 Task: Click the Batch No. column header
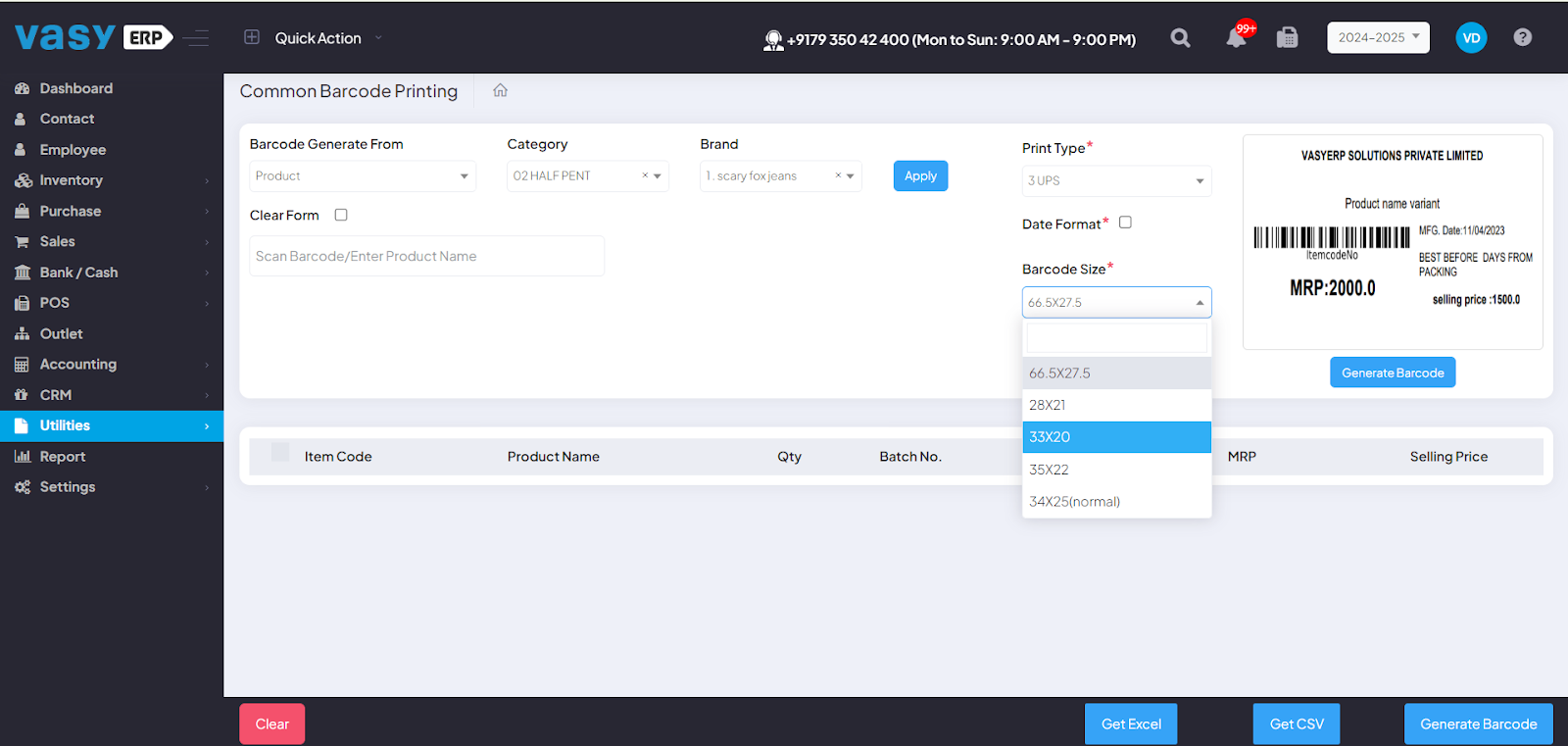910,457
